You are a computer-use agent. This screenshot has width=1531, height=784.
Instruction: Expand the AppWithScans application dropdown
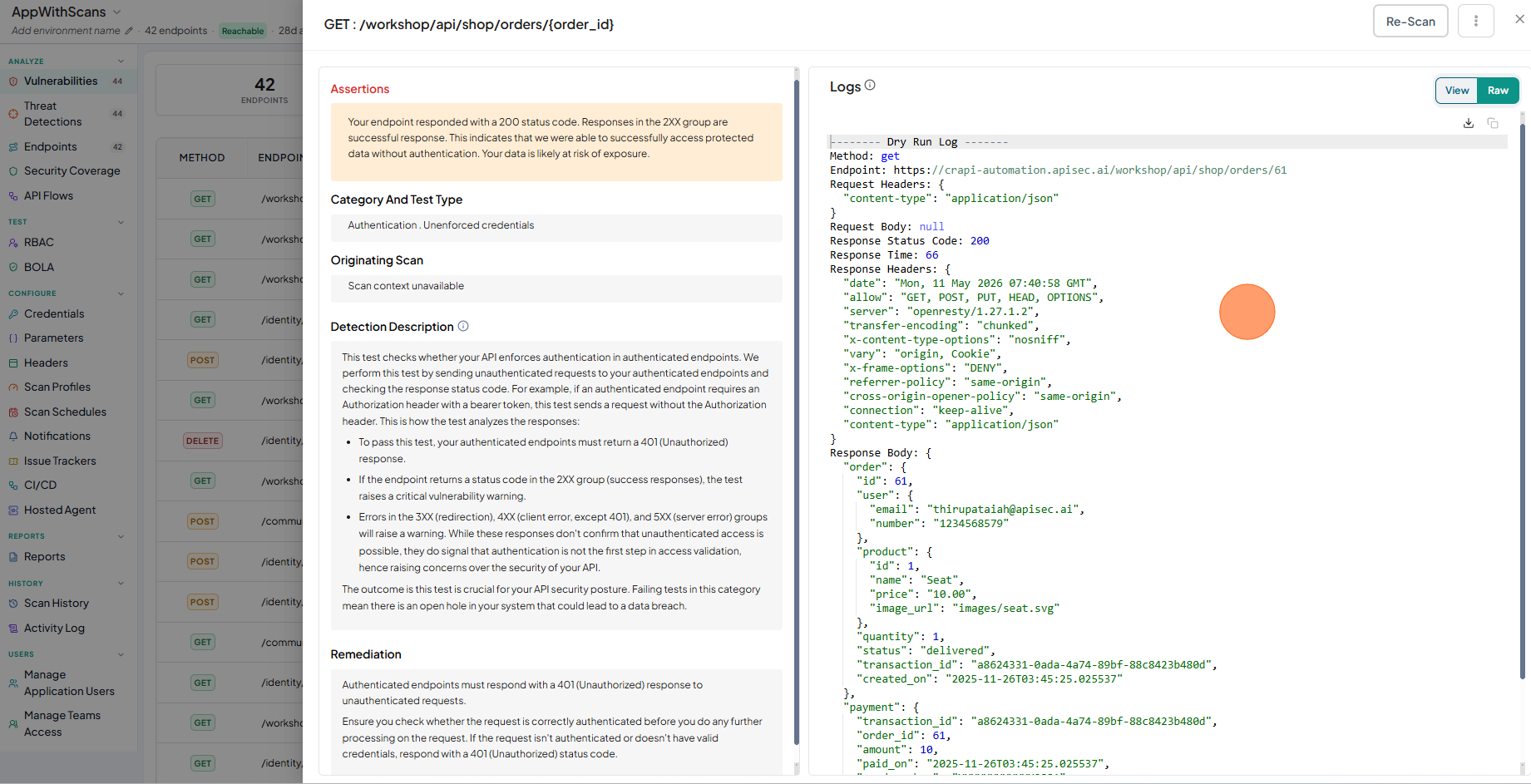point(117,12)
